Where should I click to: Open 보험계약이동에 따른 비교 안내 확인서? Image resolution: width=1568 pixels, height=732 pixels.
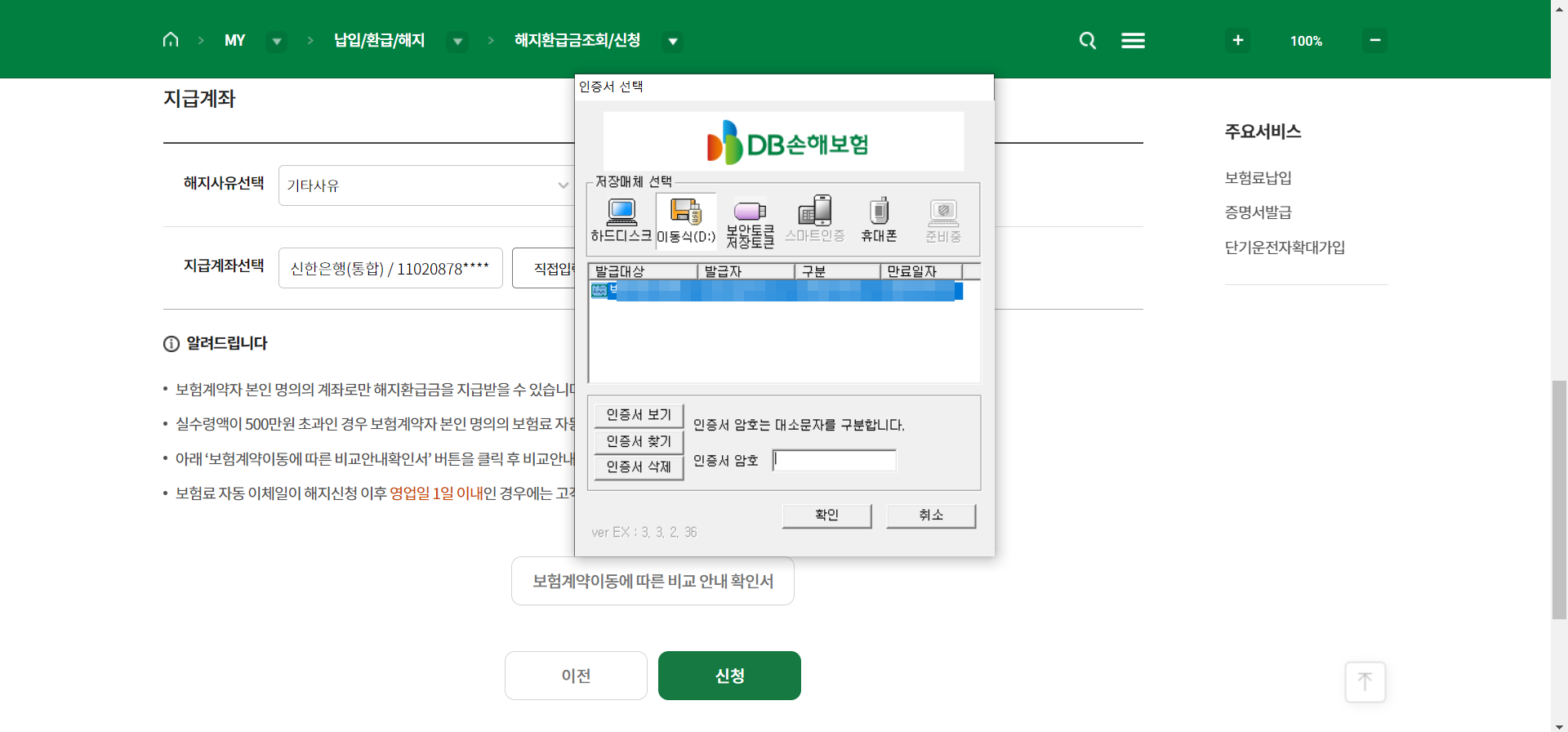click(x=653, y=581)
